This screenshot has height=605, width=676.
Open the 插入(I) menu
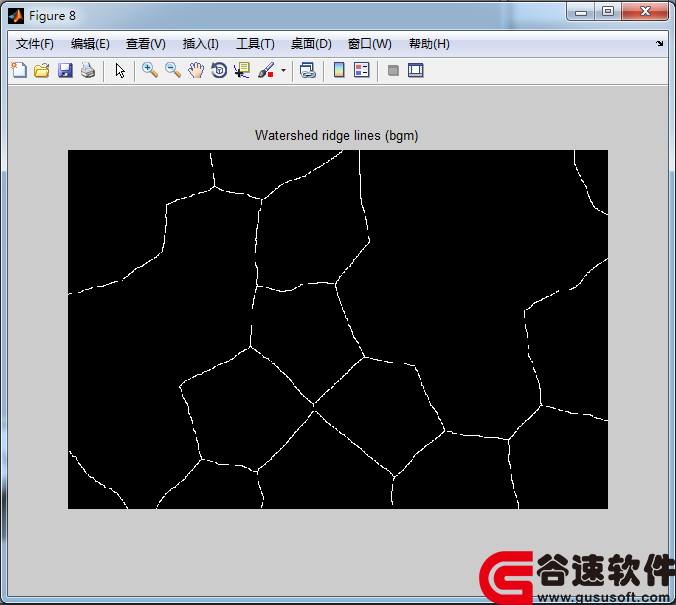click(x=200, y=44)
